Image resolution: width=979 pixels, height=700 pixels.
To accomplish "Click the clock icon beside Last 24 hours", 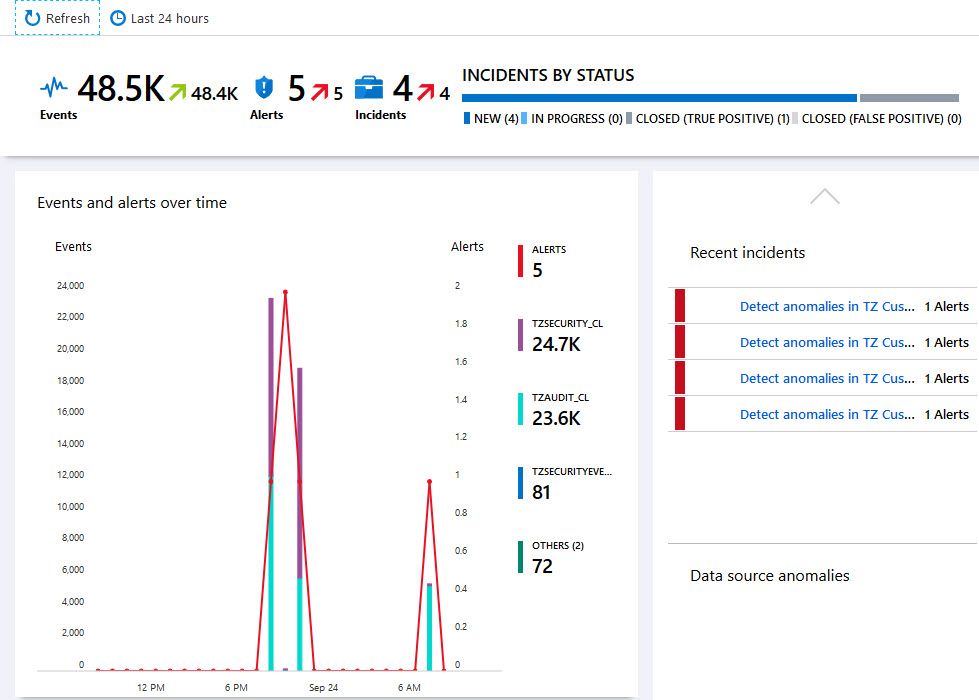I will tap(117, 18).
